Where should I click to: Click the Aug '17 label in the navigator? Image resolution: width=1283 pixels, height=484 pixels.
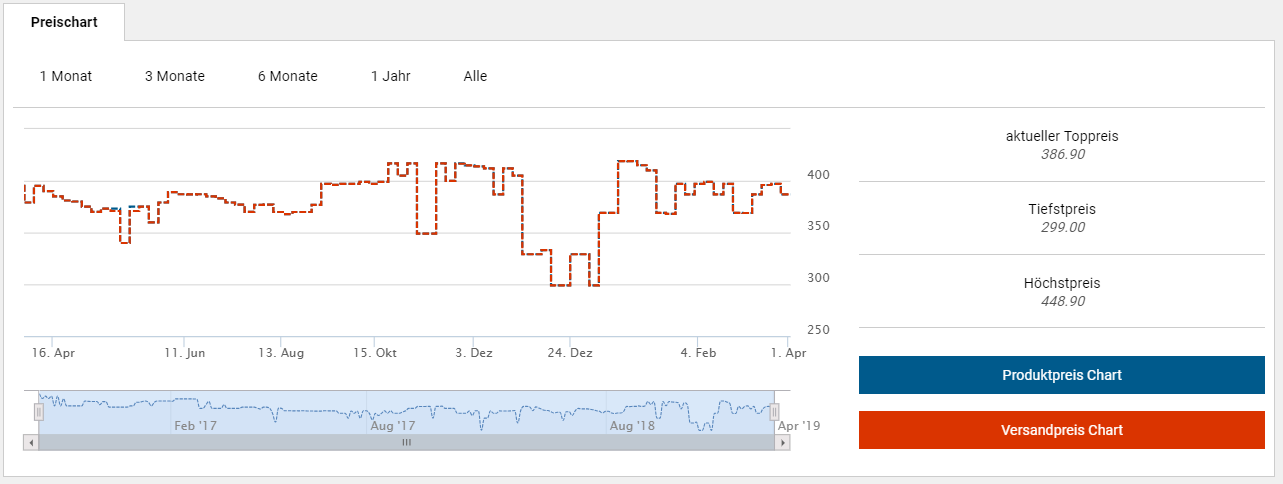[x=393, y=425]
